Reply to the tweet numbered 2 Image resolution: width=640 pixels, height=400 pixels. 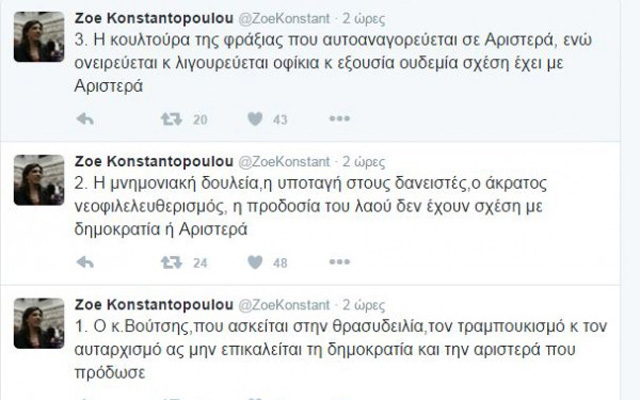pyautogui.click(x=85, y=263)
